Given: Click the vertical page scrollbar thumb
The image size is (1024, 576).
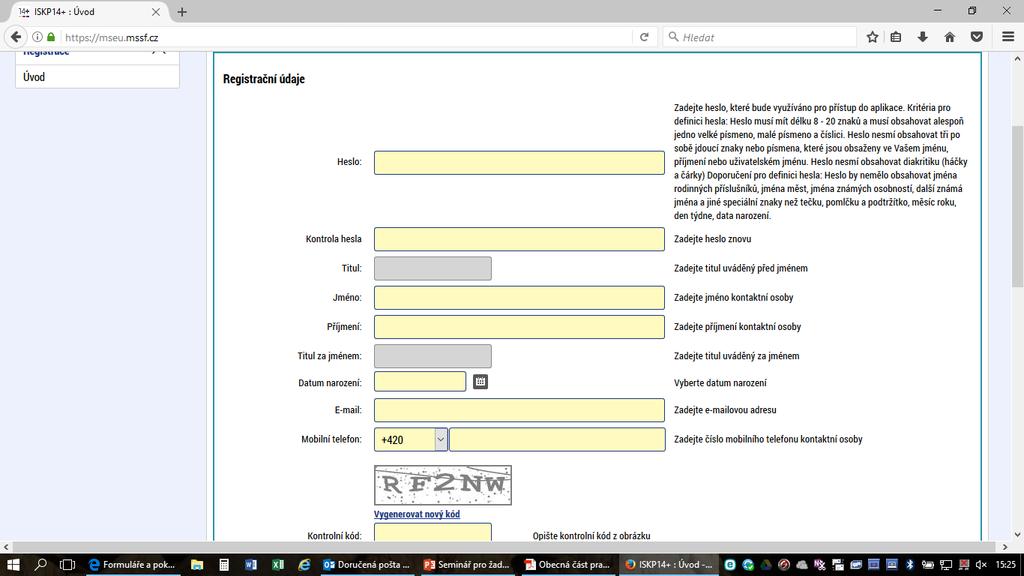Looking at the screenshot, I should pyautogui.click(x=1017, y=206).
